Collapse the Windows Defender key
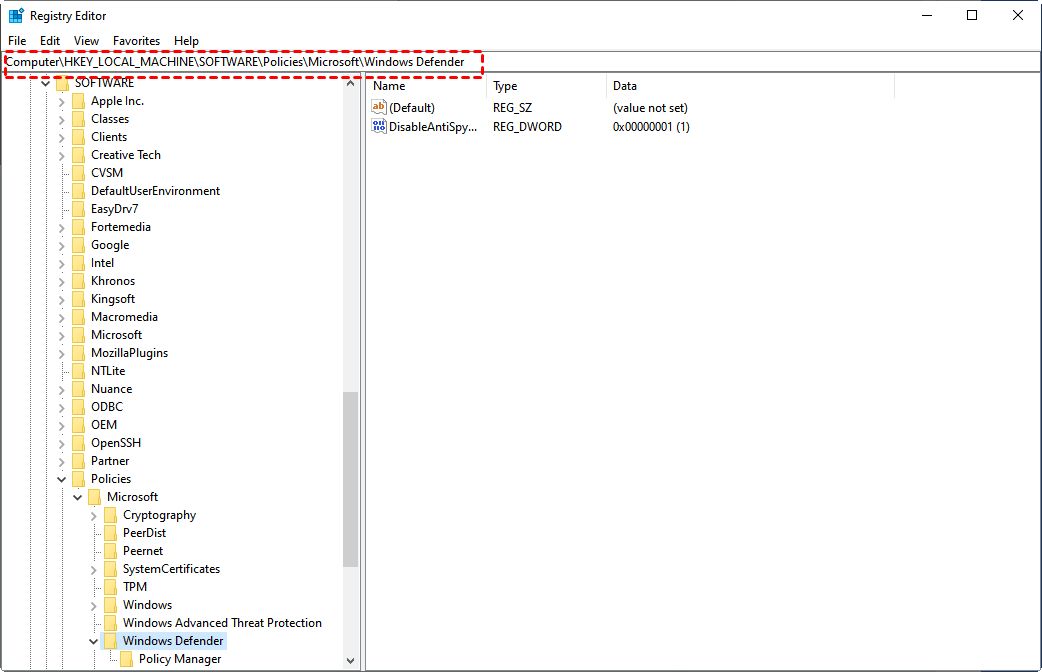The height and width of the screenshot is (672, 1042). [x=94, y=641]
